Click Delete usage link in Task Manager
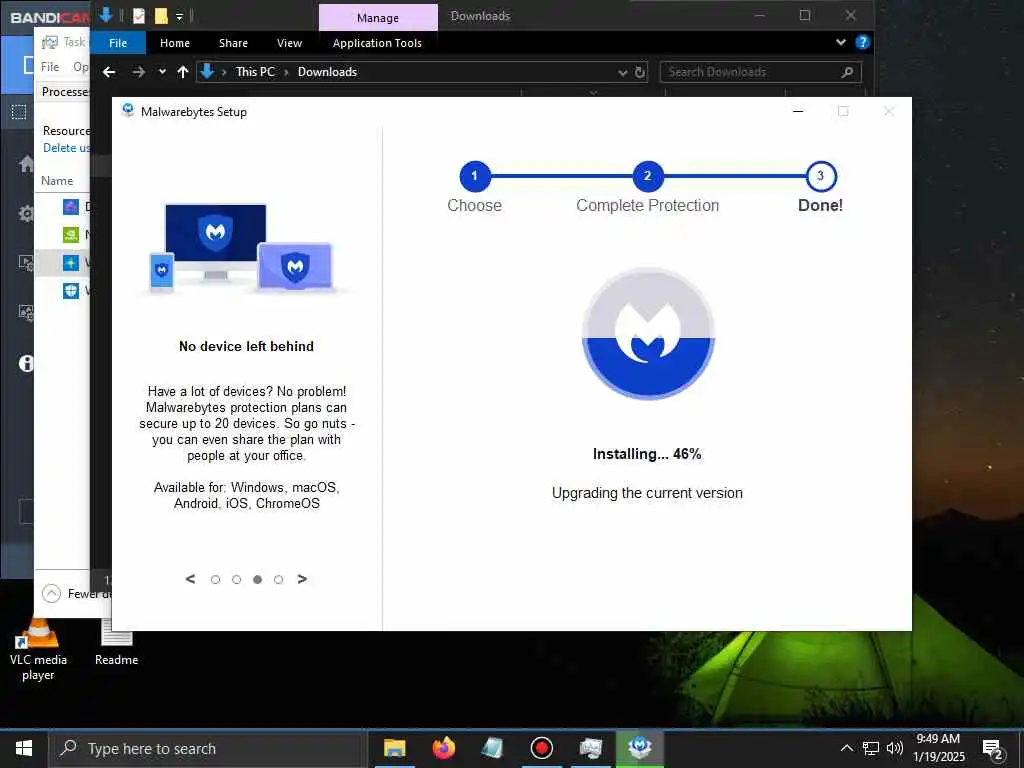 click(67, 148)
